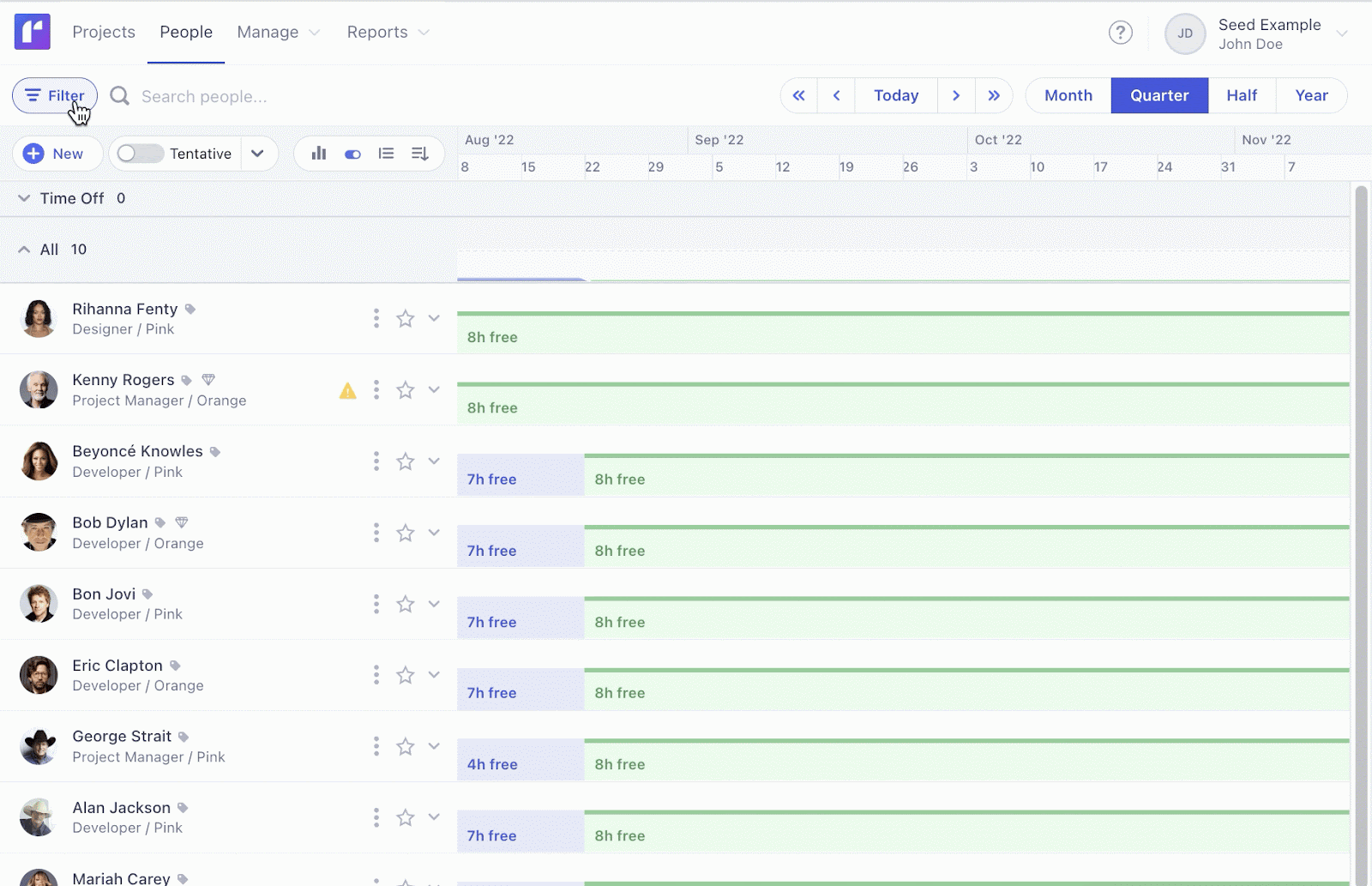1372x886 pixels.
Task: Click the Today button
Action: 895,95
